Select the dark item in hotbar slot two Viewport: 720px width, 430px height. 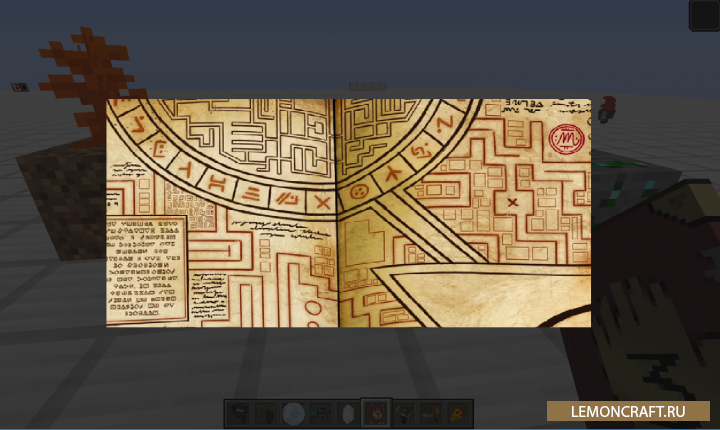(x=265, y=412)
